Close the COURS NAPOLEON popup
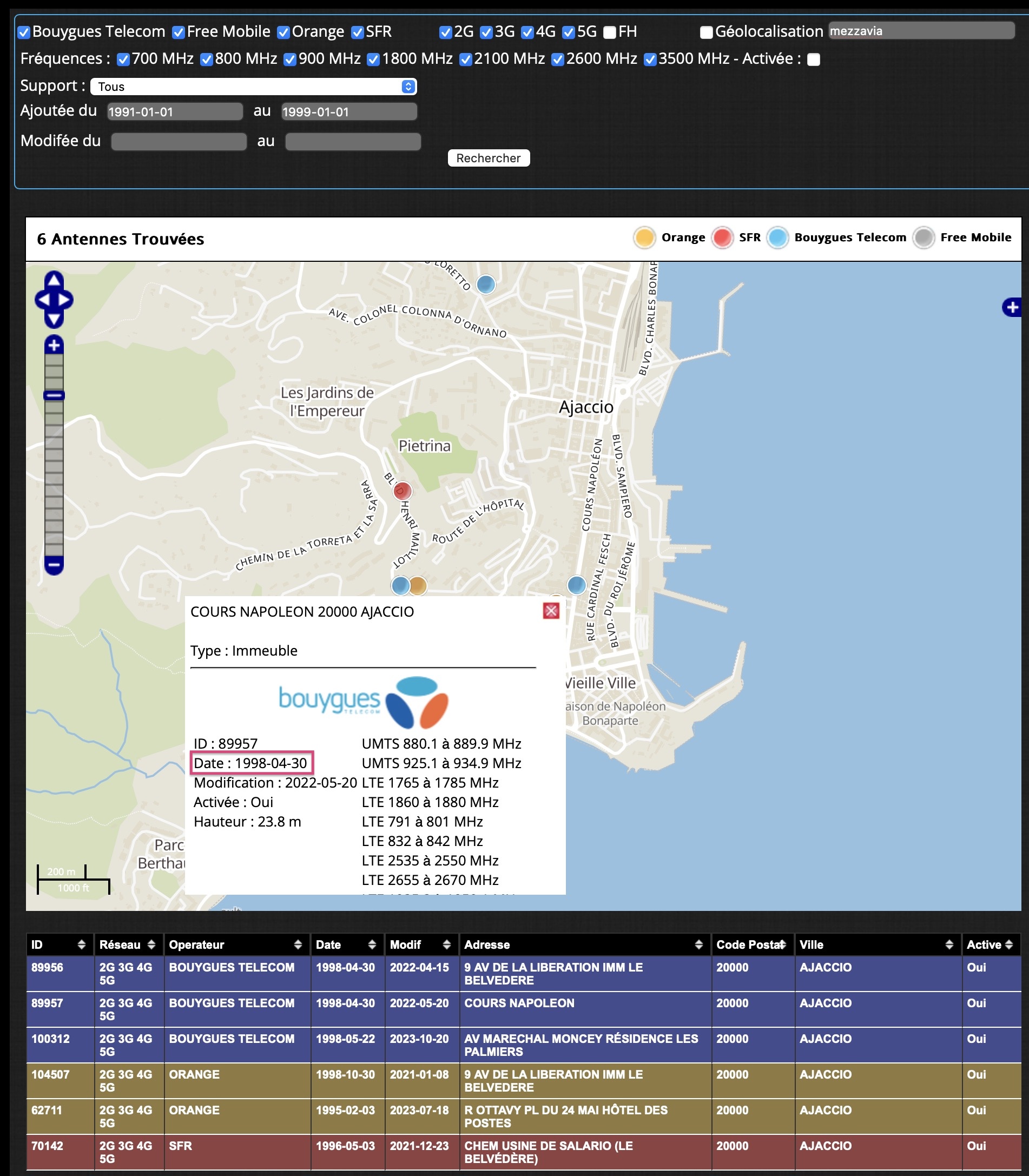This screenshot has height=1176, width=1029. 551,611
